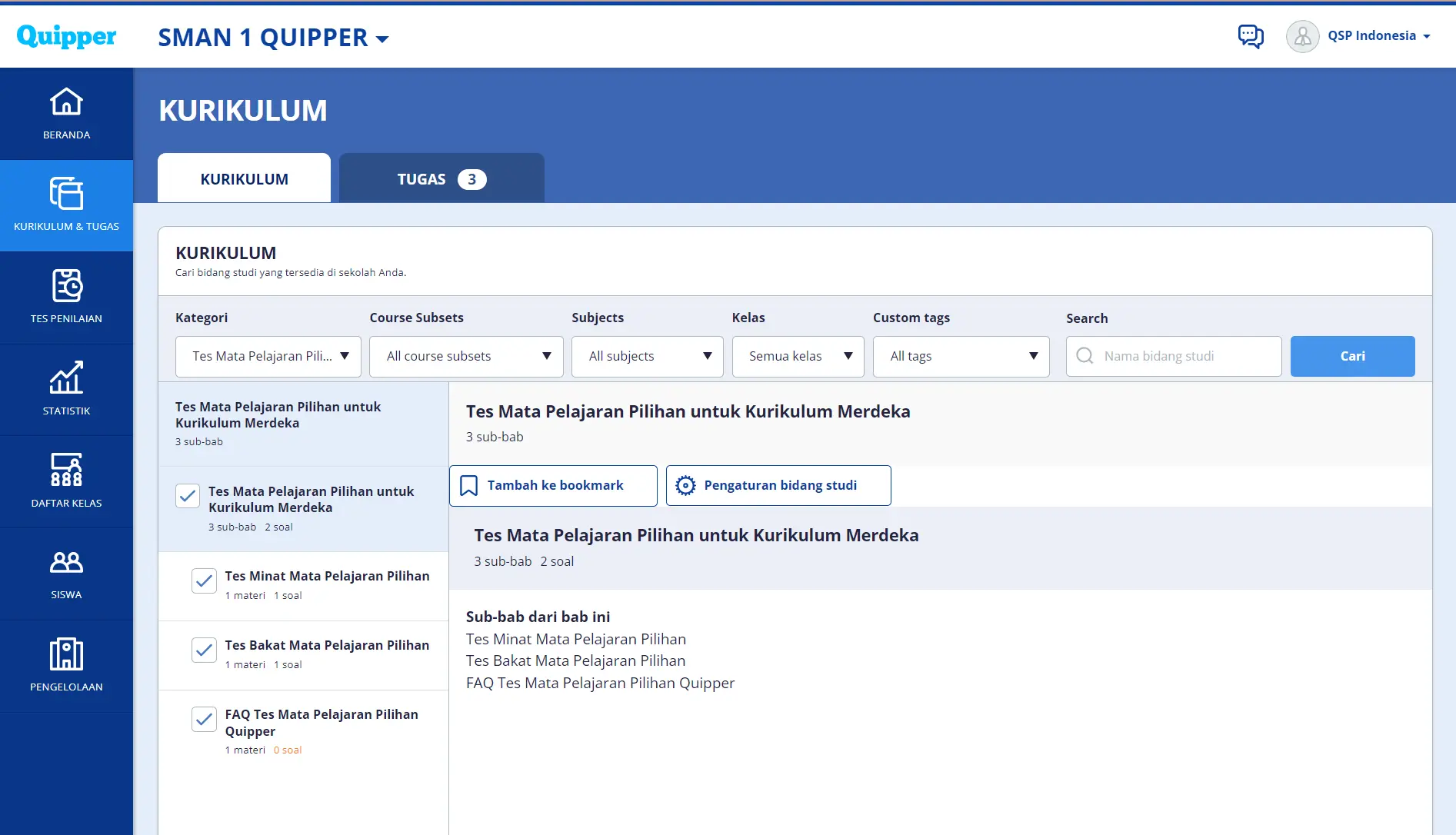Click Tes Bakat Mata Pelajaran Pilihan in sub-bab list
This screenshot has height=835, width=1456.
(575, 660)
